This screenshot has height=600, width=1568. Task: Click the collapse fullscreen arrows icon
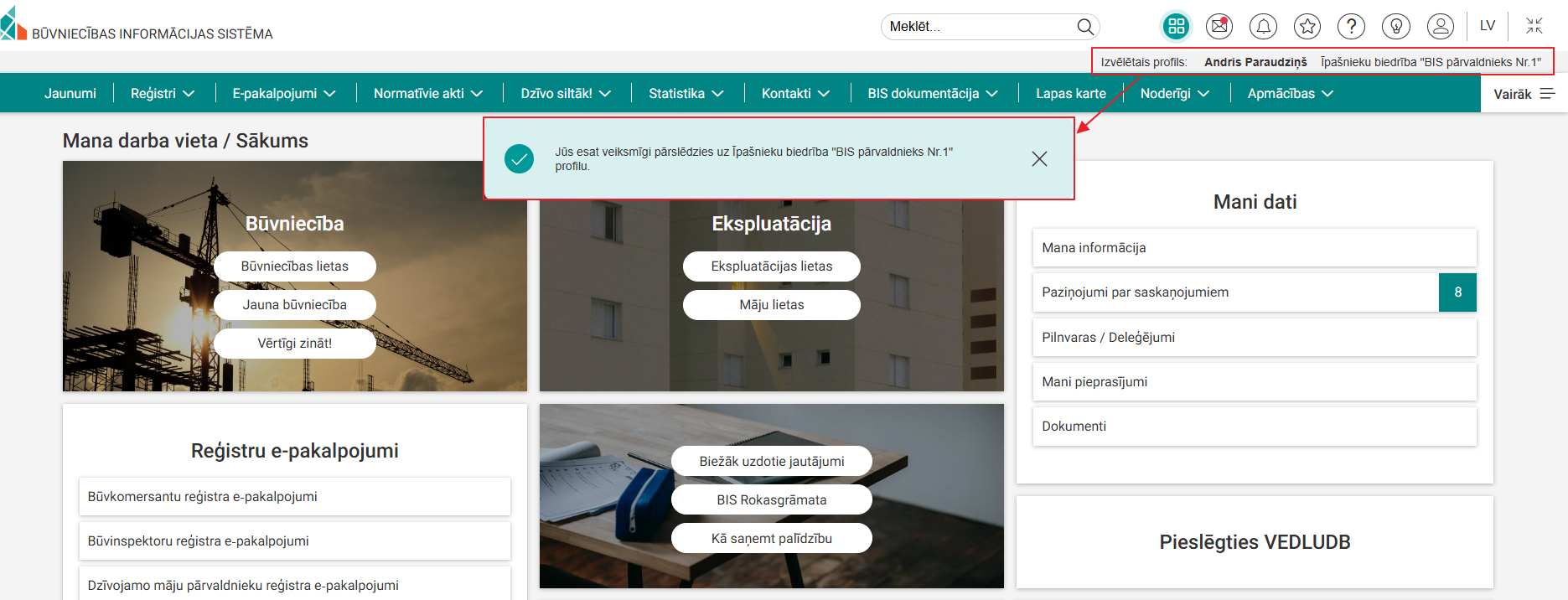(1534, 26)
